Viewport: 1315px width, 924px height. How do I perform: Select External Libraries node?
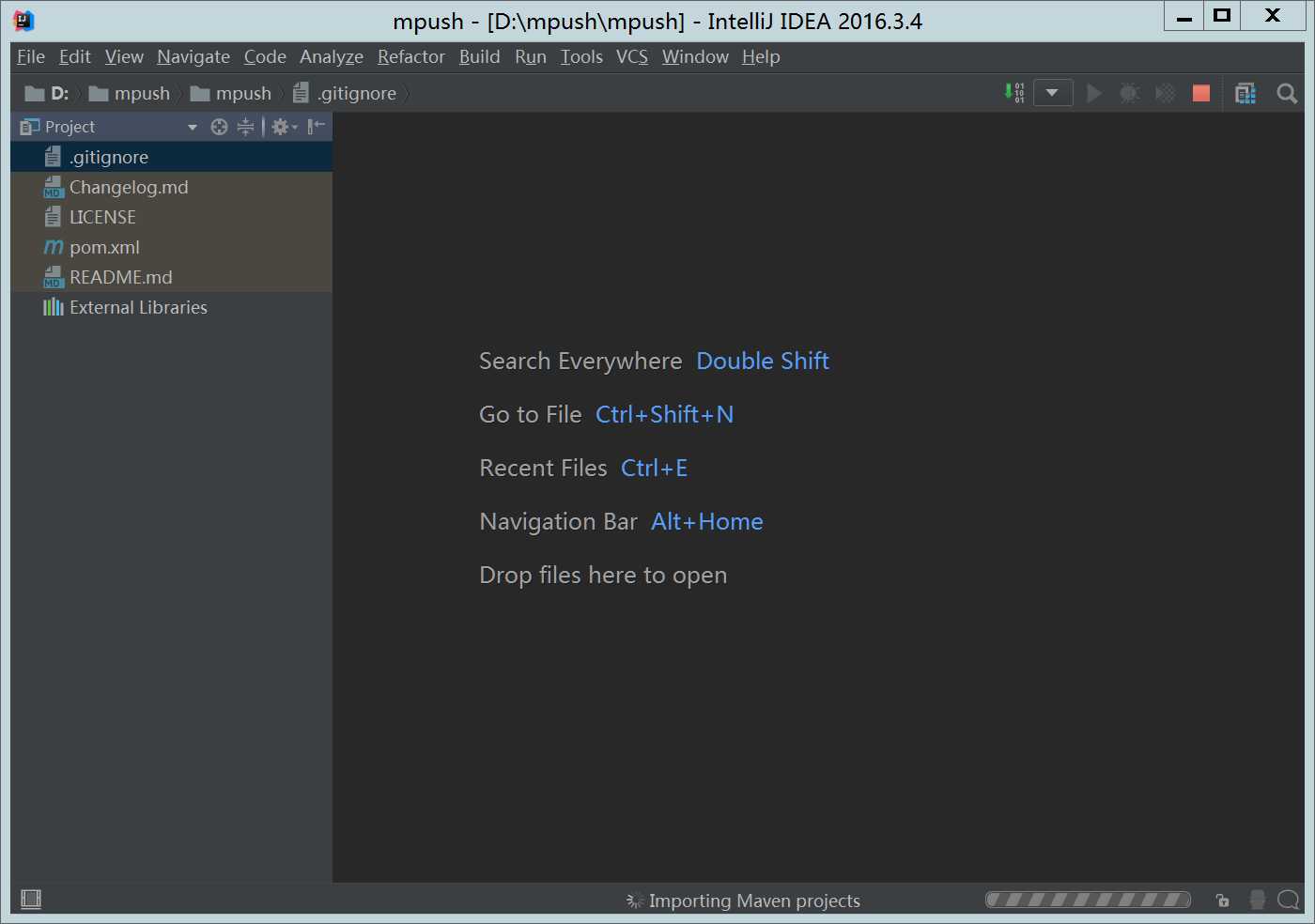pos(172,307)
